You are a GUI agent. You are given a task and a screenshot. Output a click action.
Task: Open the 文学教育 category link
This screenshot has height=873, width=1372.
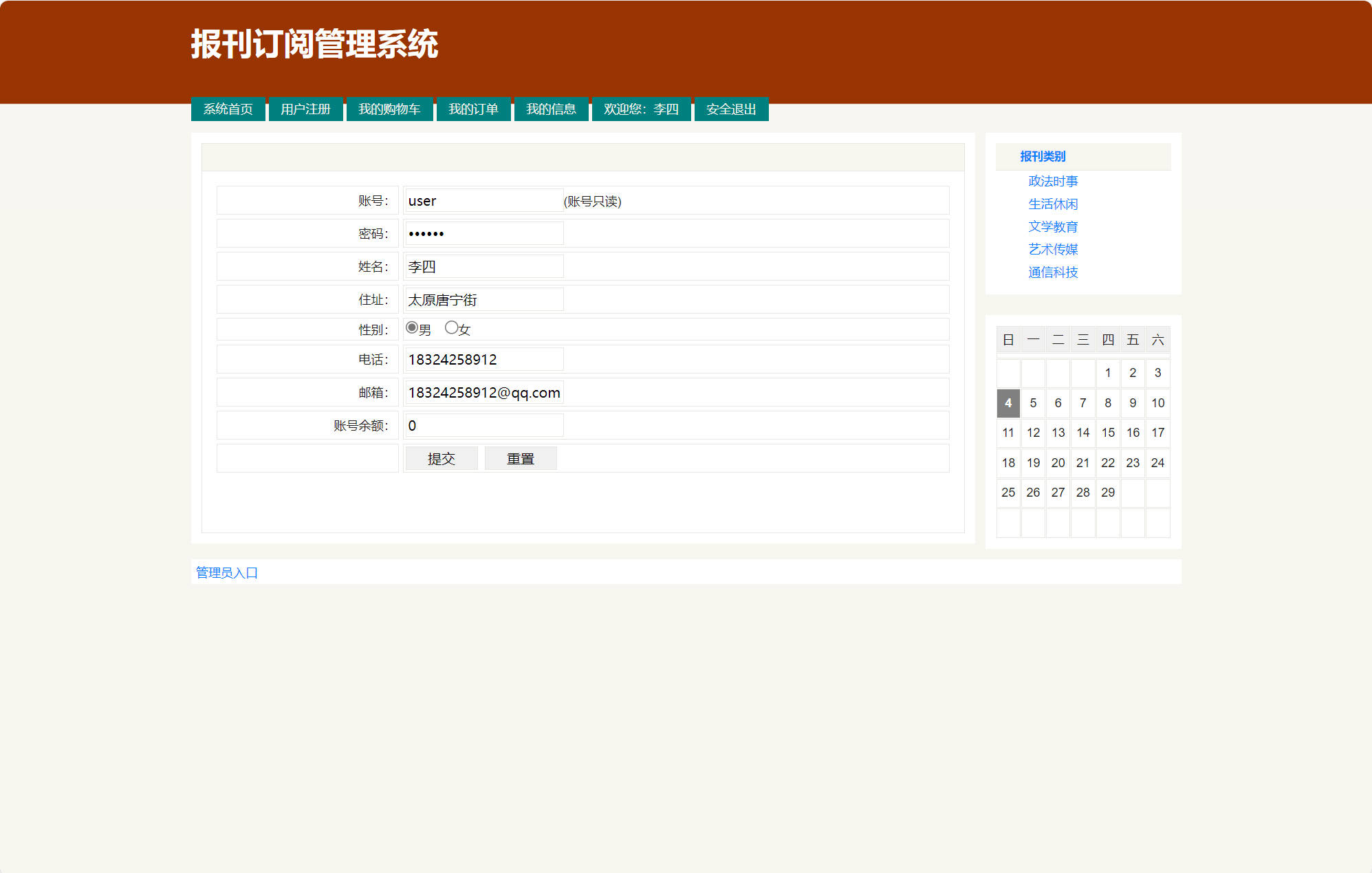pos(1053,226)
